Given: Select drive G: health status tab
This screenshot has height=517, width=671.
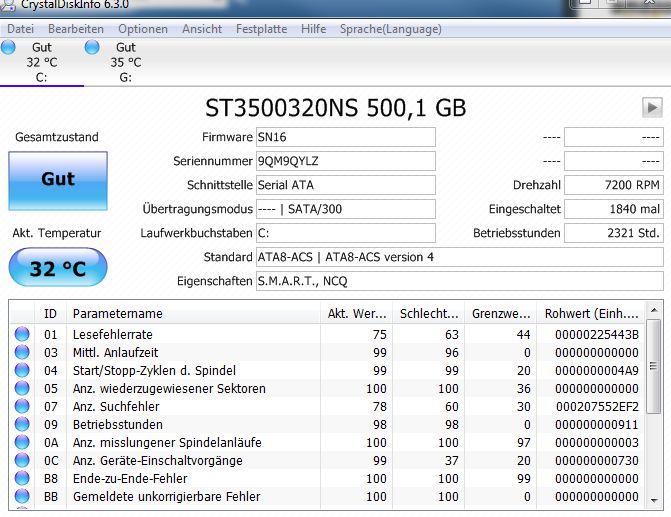Looking at the screenshot, I should pyautogui.click(x=125, y=62).
